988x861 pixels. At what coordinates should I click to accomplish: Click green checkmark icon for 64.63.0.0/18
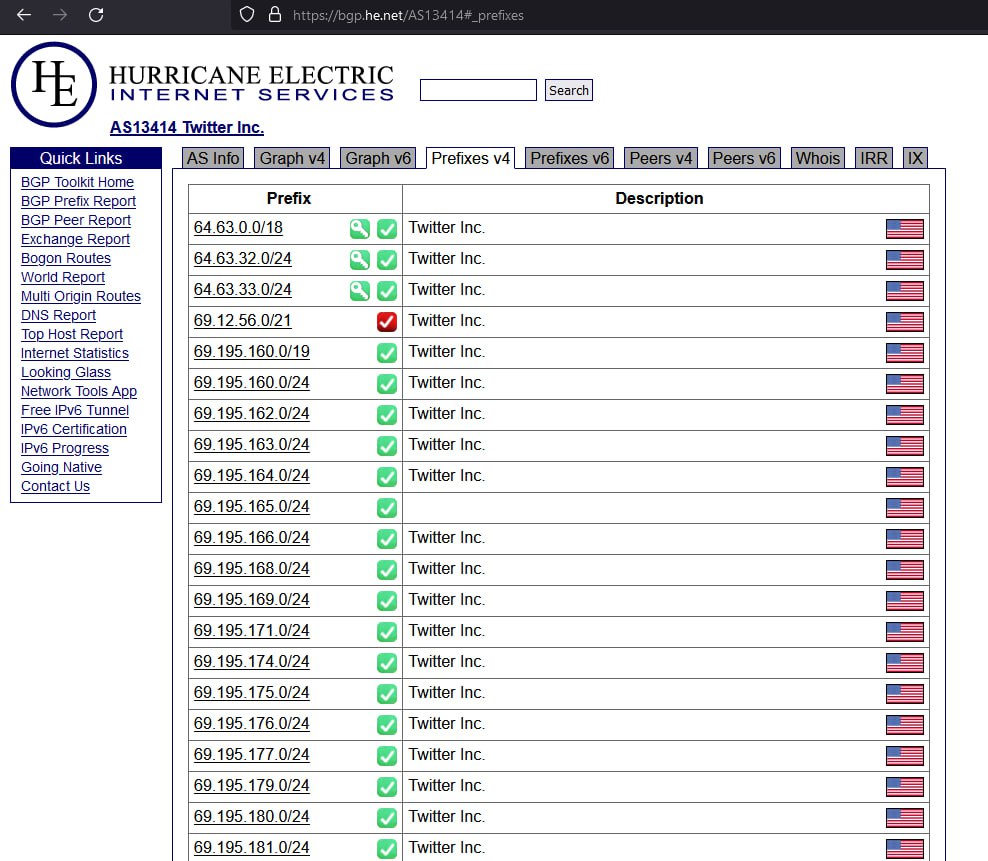pyautogui.click(x=387, y=228)
